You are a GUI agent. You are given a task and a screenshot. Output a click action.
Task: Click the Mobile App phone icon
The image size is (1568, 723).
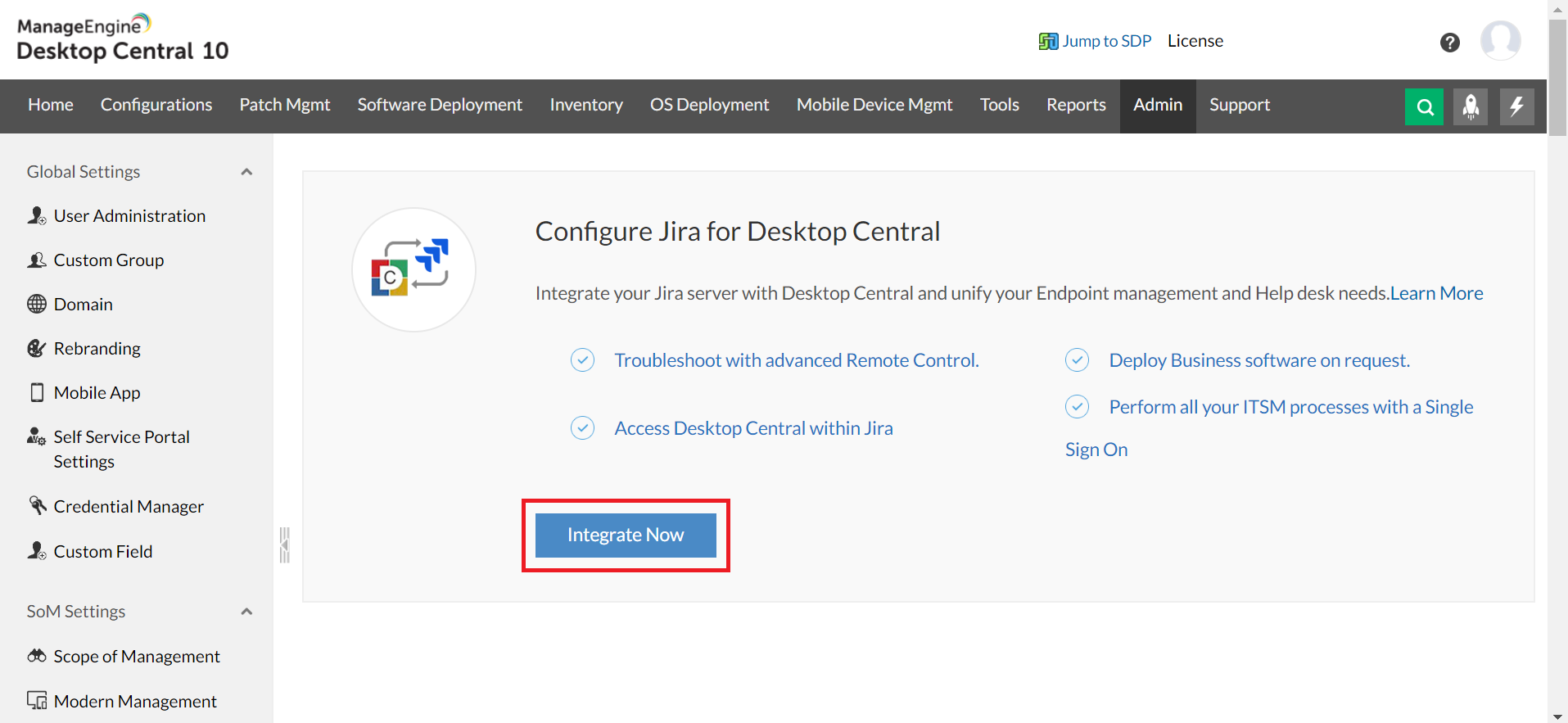37,393
